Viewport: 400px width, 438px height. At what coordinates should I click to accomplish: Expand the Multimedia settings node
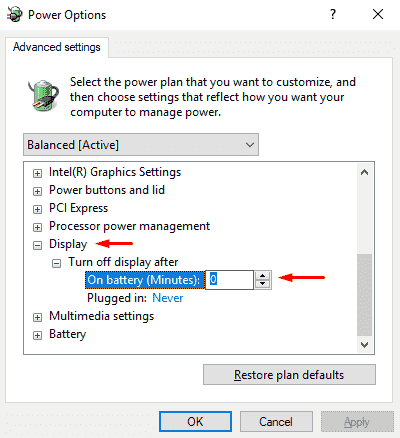37,317
